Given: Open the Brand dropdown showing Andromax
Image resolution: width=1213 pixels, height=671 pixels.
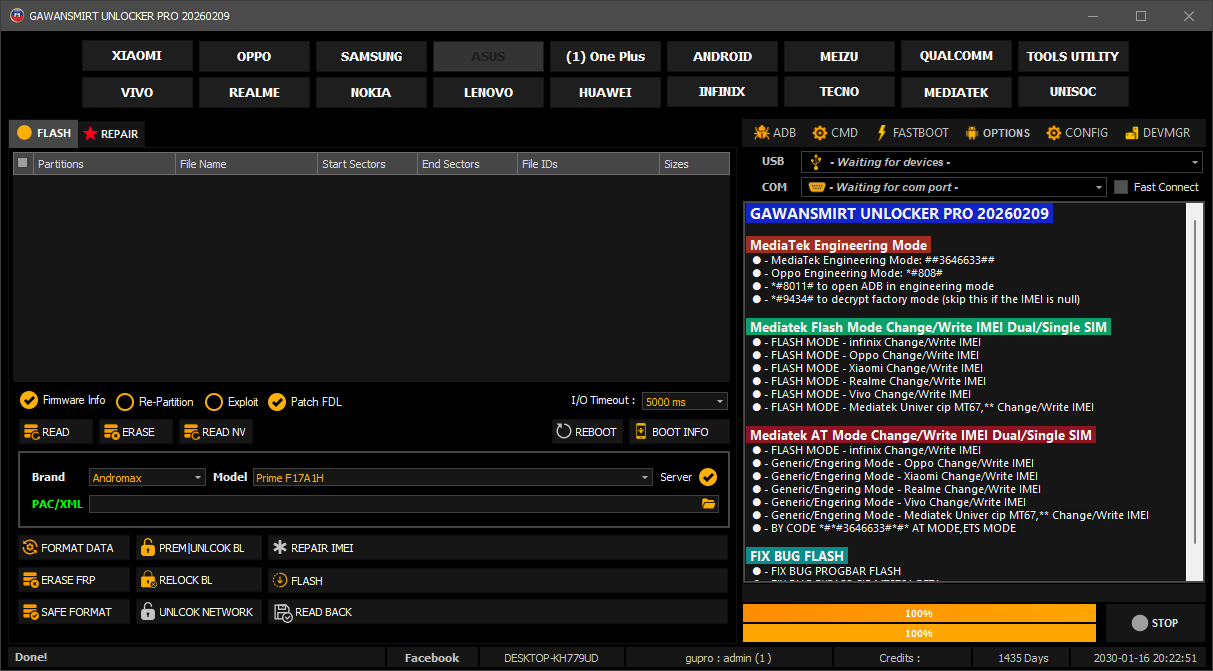Looking at the screenshot, I should point(147,478).
